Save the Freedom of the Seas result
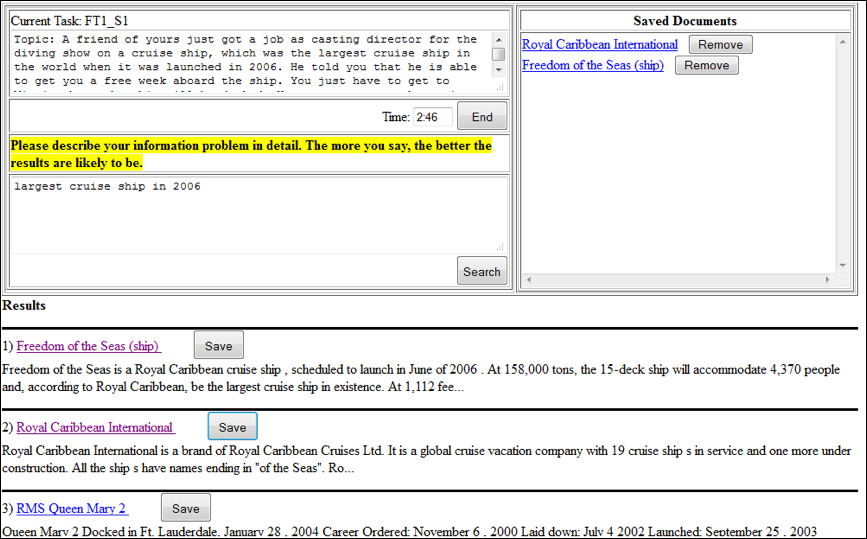The image size is (867, 539). pos(218,346)
